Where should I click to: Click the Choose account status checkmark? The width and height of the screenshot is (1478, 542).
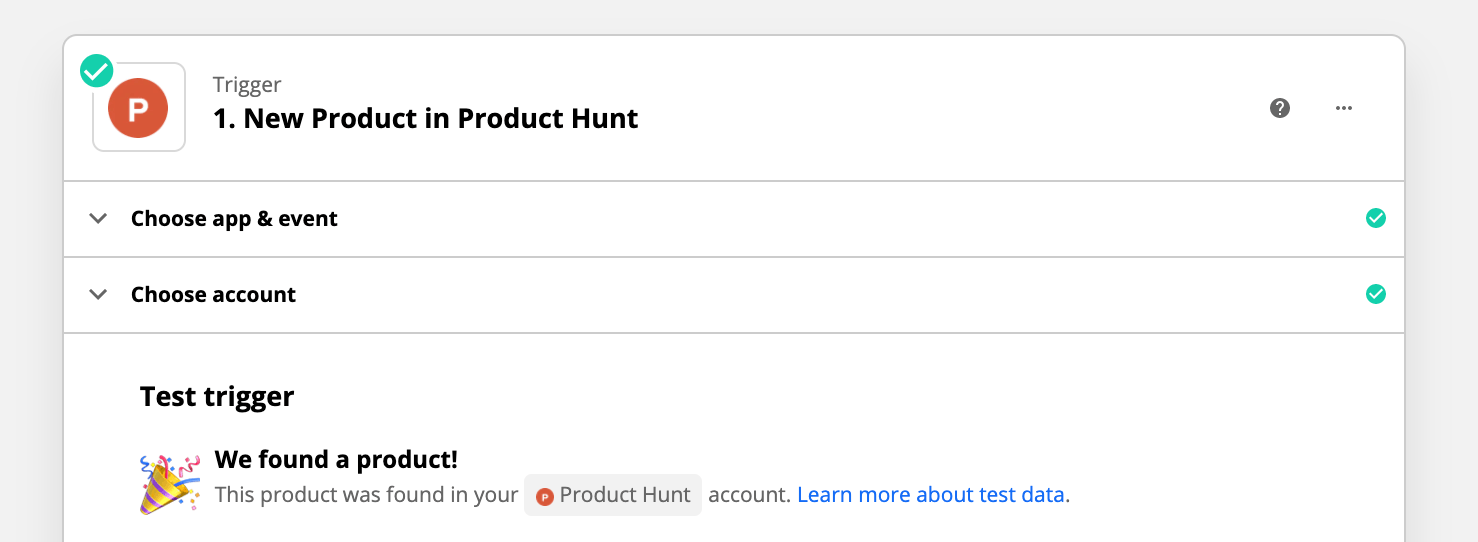coord(1376,294)
